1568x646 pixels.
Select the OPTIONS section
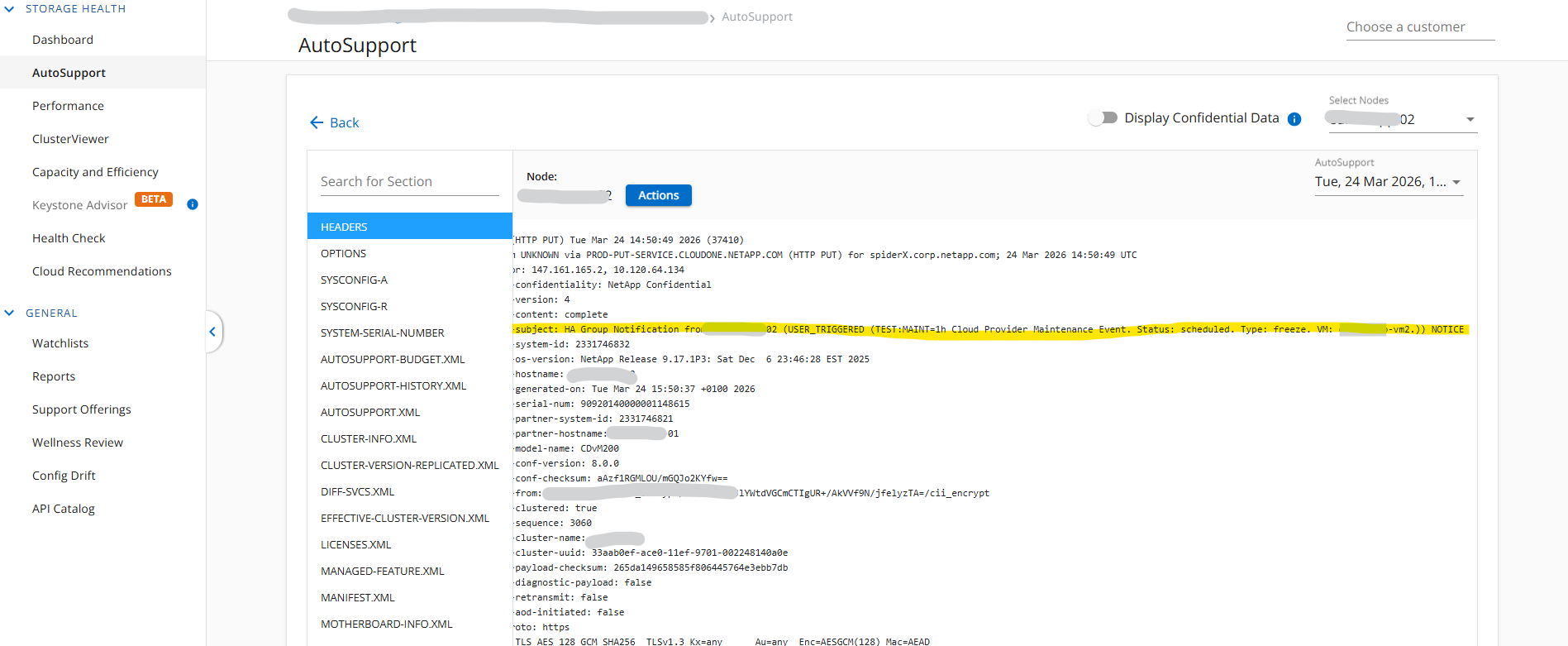point(410,253)
